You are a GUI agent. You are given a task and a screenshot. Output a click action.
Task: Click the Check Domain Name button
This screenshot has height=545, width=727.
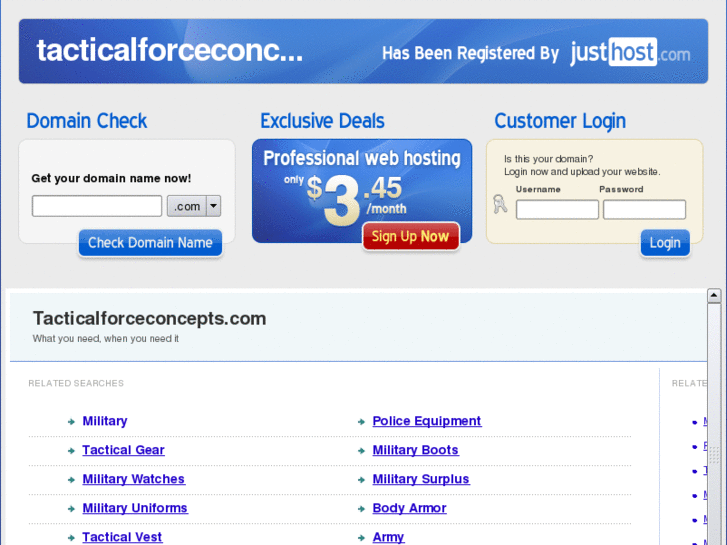(x=150, y=243)
